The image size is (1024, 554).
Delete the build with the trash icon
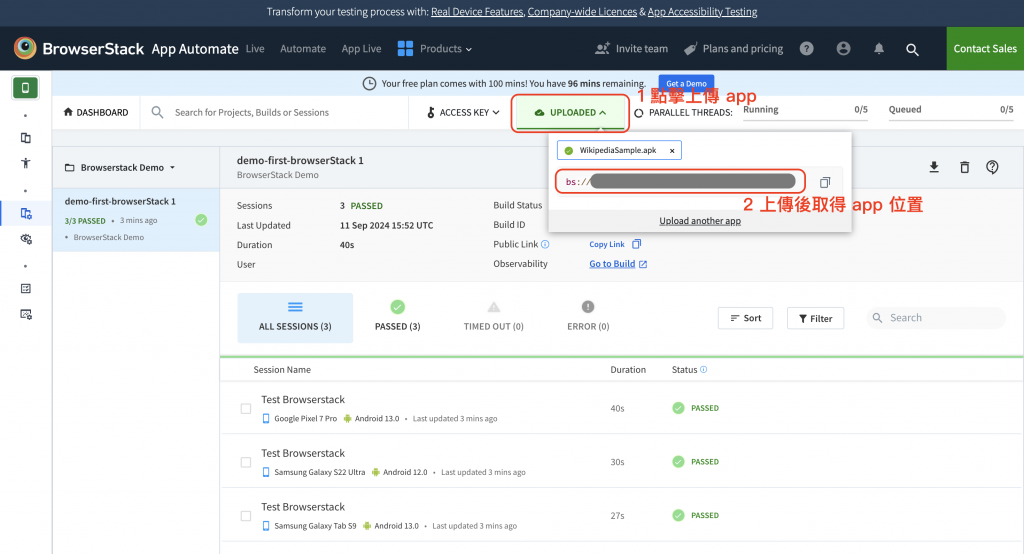click(964, 167)
